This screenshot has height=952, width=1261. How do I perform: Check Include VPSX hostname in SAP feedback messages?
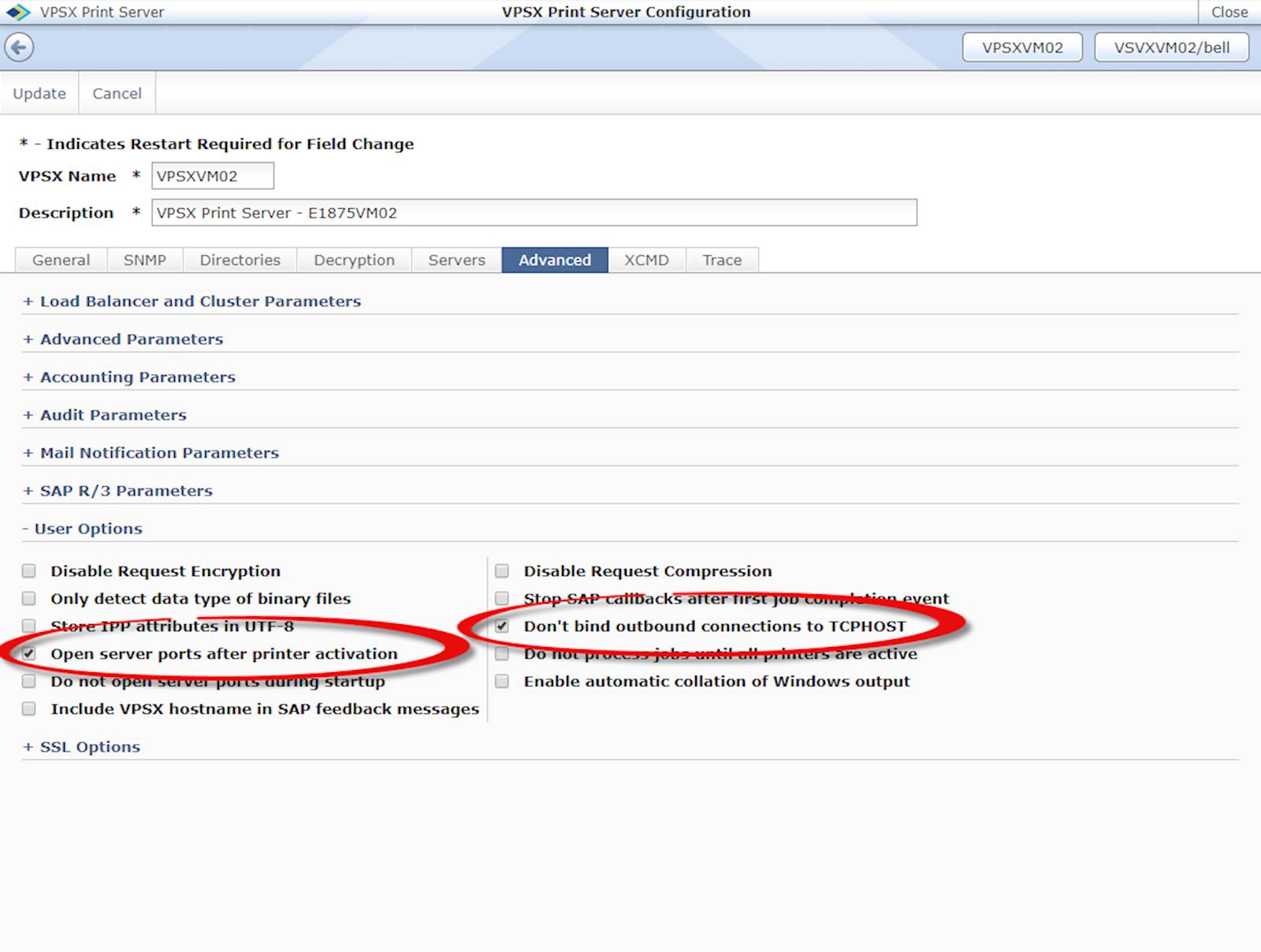(29, 708)
